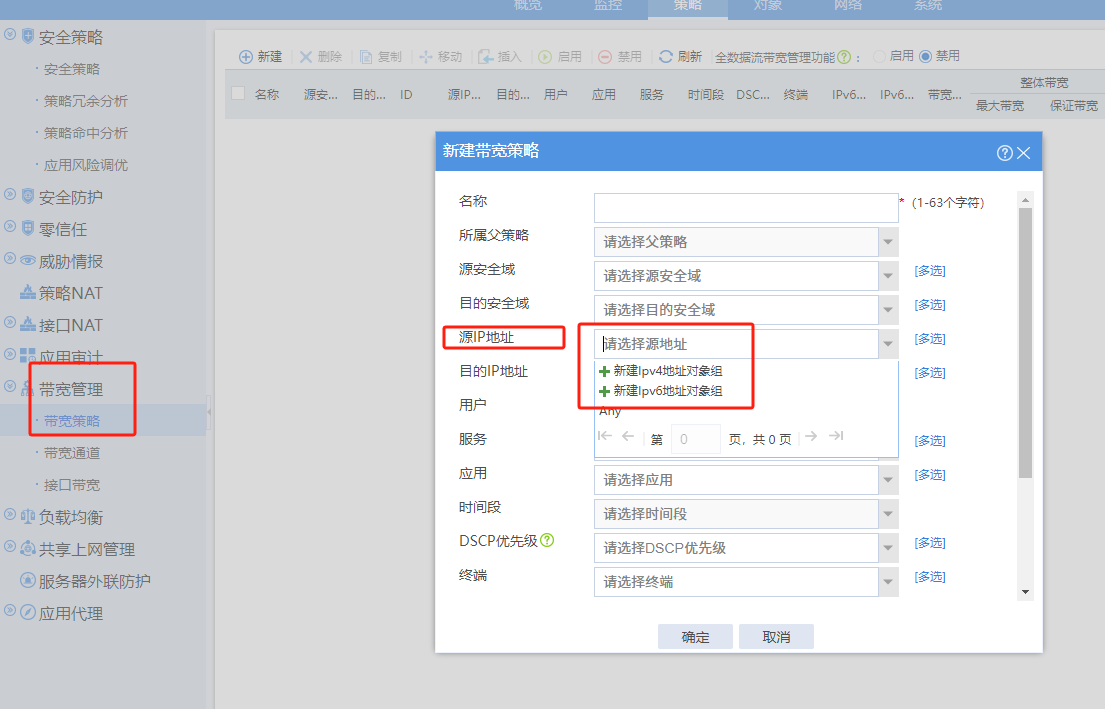Click the 服务器外联防护 icon
This screenshot has width=1105, height=709.
click(x=27, y=581)
